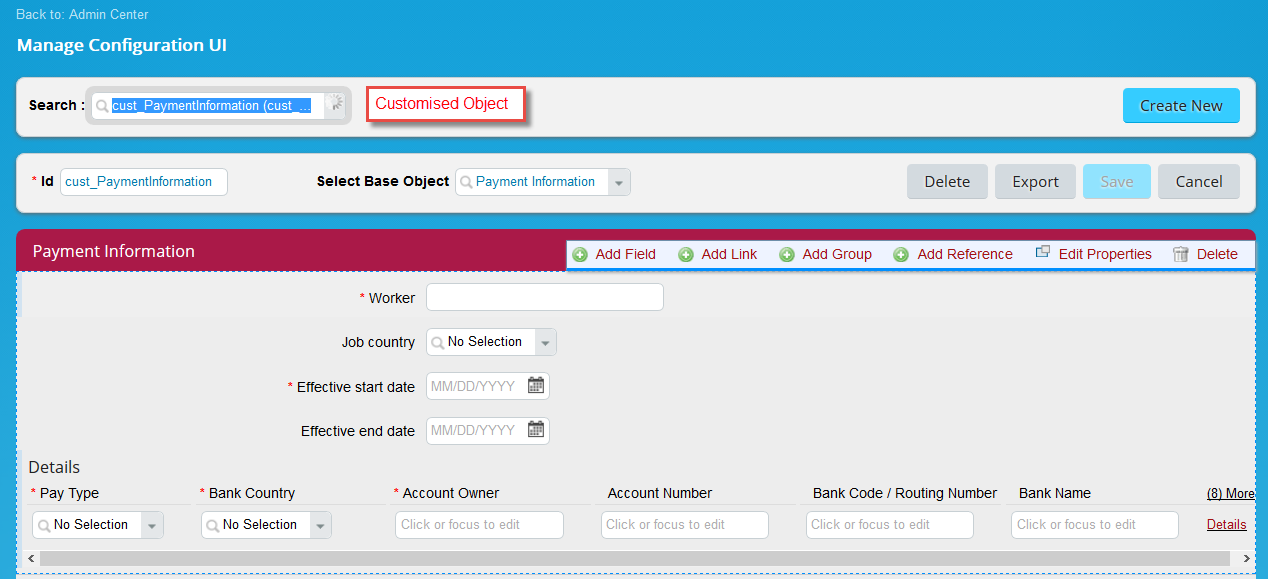Expand the Pay Type dropdown arrow

152,525
